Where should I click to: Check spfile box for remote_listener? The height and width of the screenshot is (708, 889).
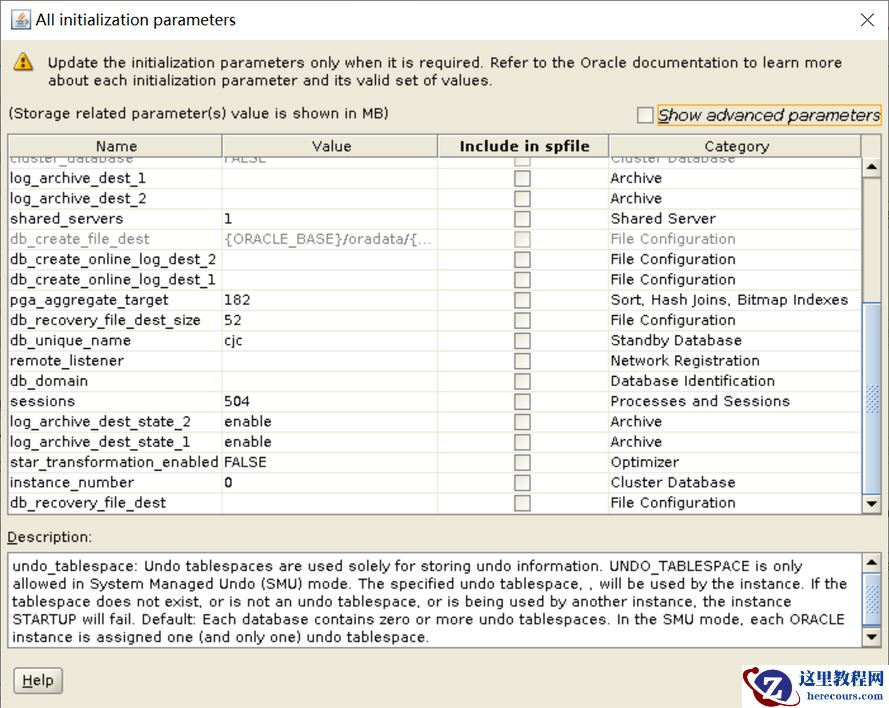pos(522,361)
